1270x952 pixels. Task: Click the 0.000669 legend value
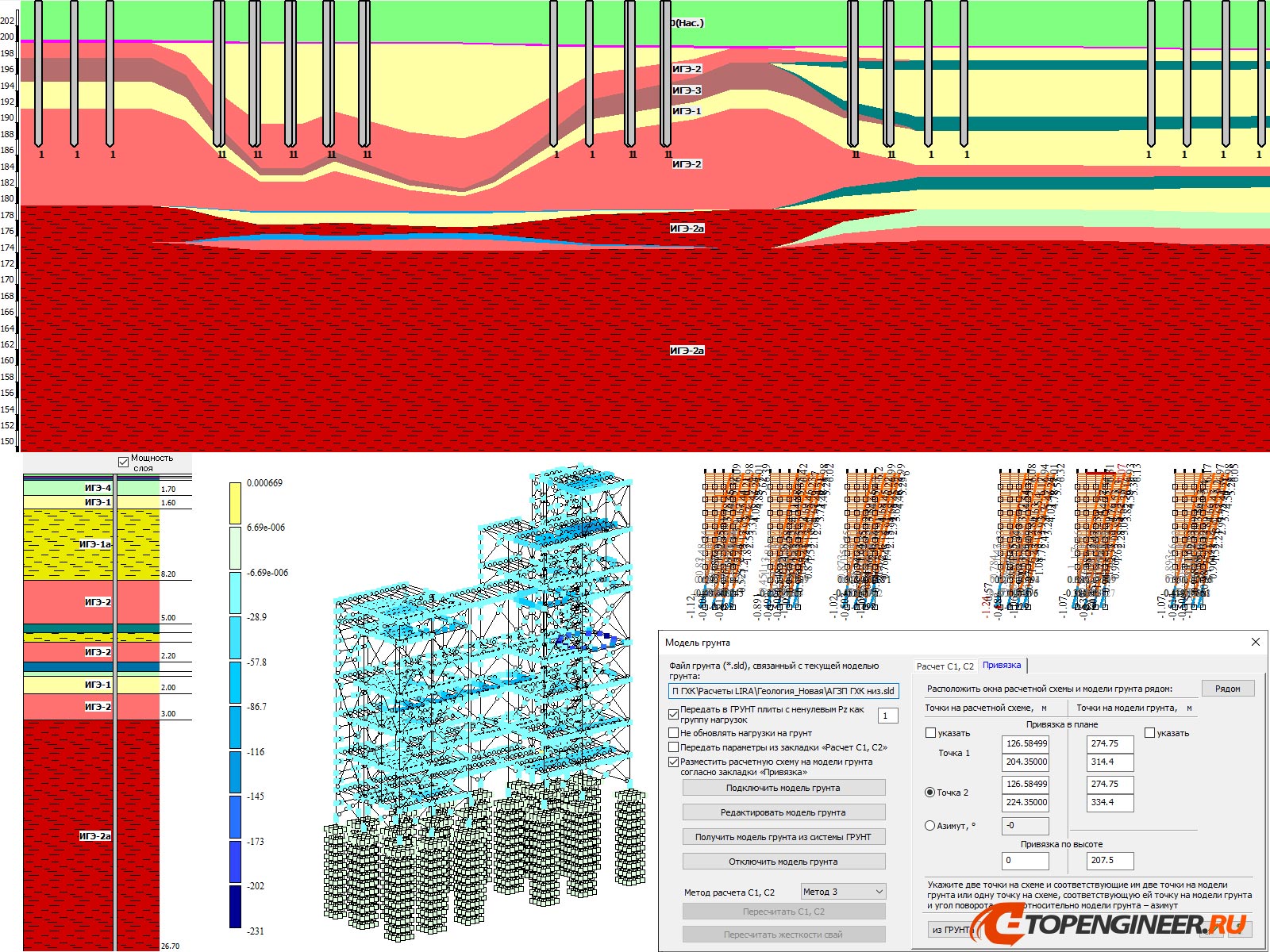pyautogui.click(x=264, y=482)
